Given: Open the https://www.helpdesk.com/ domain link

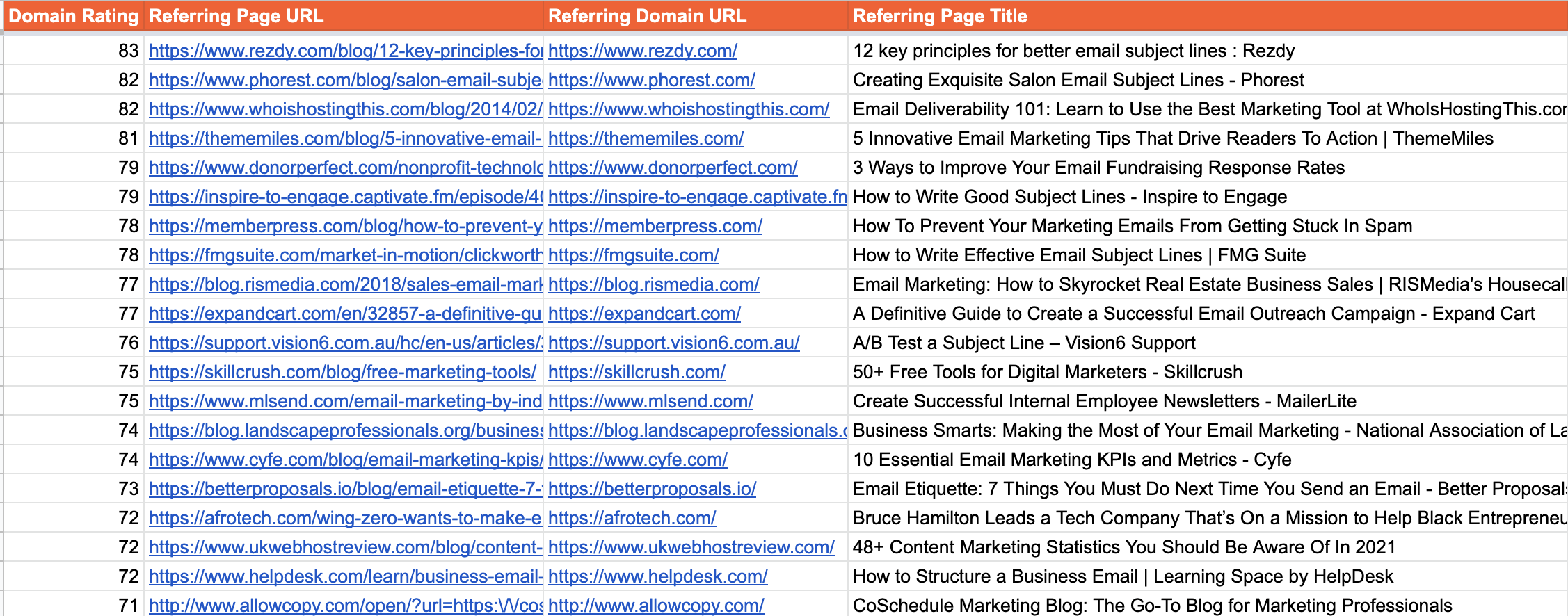Looking at the screenshot, I should pyautogui.click(x=658, y=576).
